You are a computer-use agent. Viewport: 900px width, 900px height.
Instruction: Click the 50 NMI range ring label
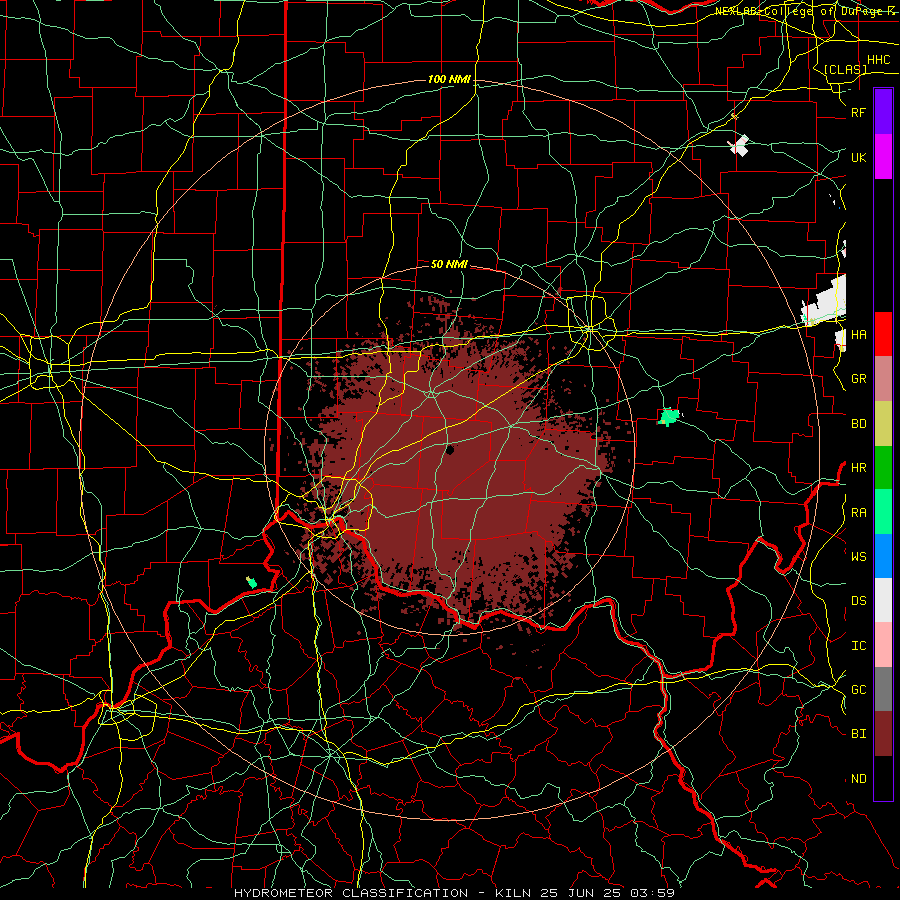(x=449, y=264)
